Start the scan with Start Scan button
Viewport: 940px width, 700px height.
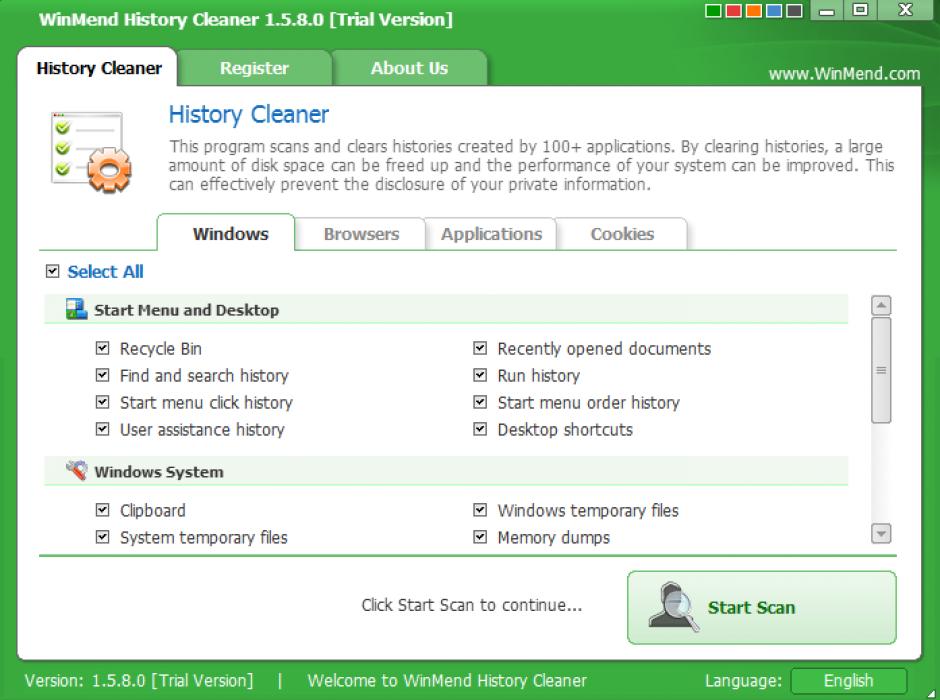tap(762, 608)
